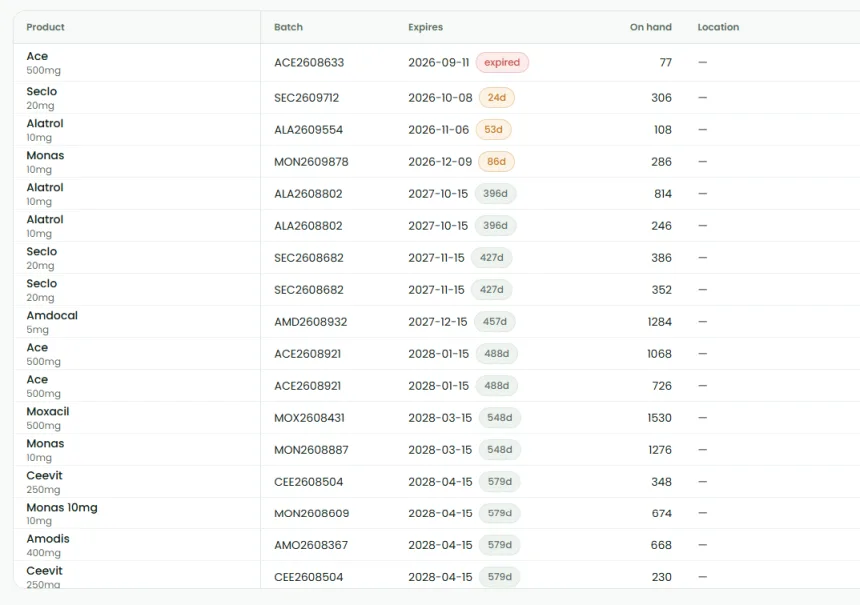Image resolution: width=860 pixels, height=605 pixels.
Task: Select the Amdocal 5mg product row
Action: (437, 322)
